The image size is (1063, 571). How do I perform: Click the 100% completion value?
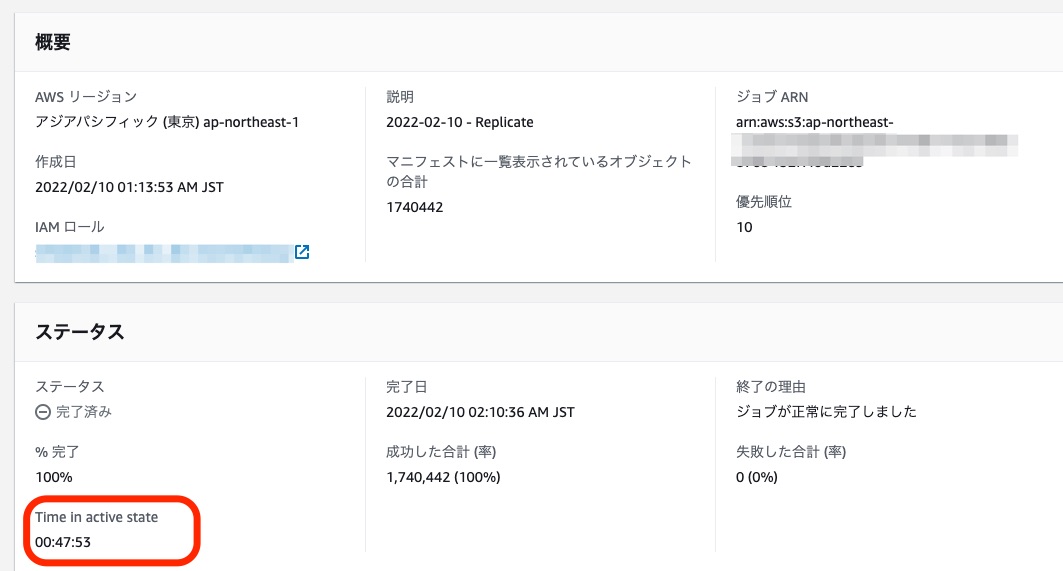[x=54, y=477]
